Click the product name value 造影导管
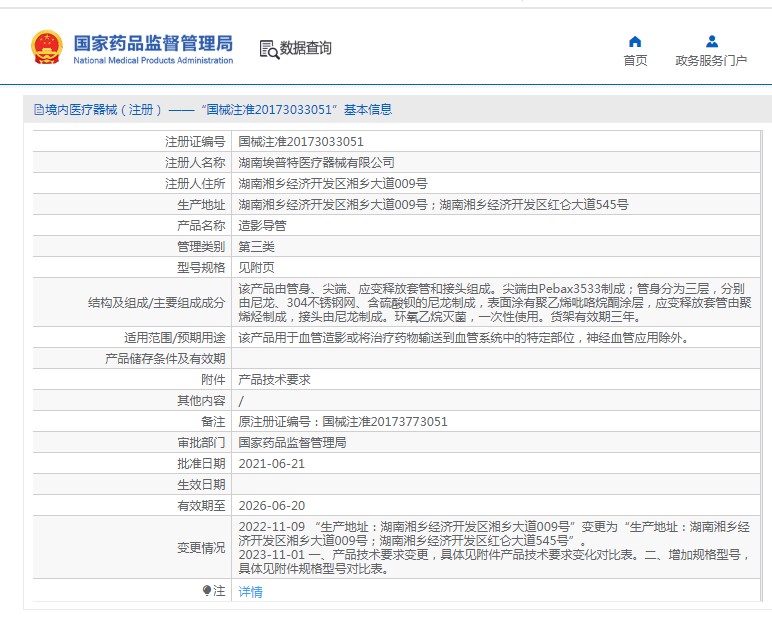The width and height of the screenshot is (772, 618). tap(262, 225)
